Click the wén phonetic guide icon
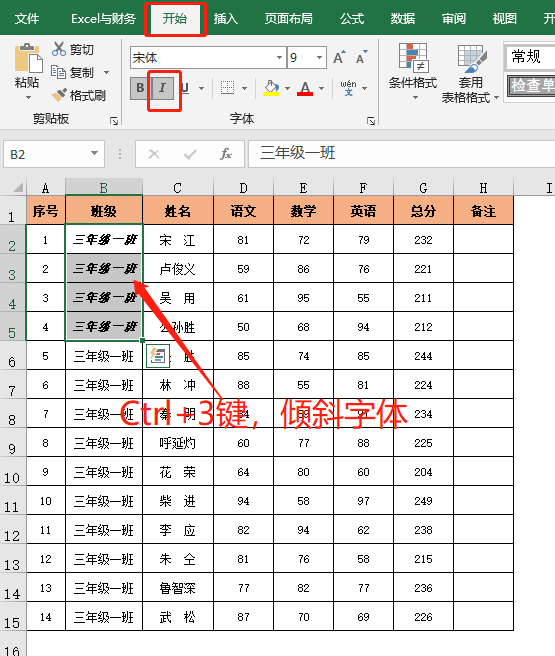Screen dimensions: 555x656 (x=348, y=88)
